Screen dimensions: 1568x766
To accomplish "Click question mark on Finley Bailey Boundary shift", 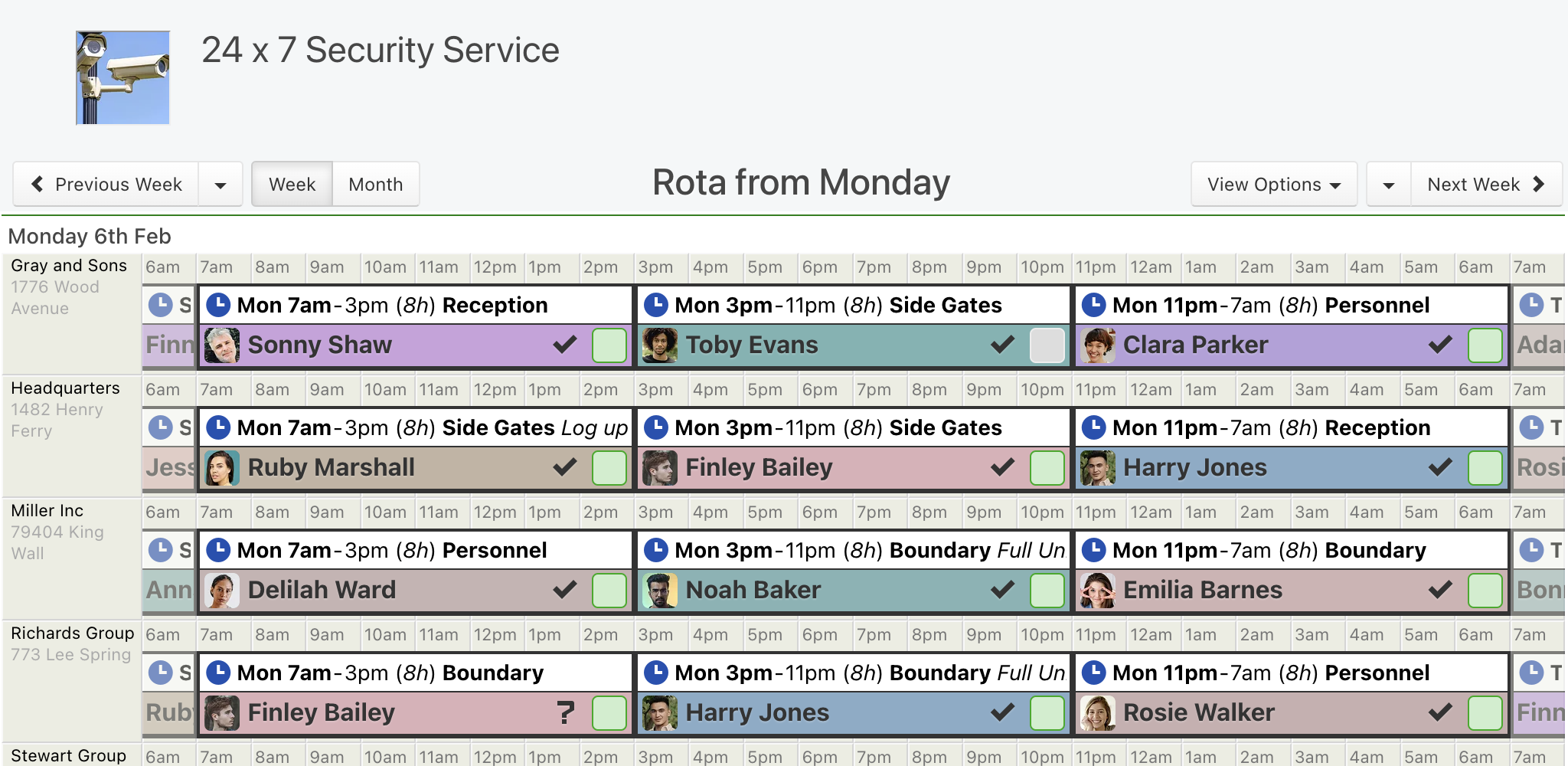I will coord(565,712).
